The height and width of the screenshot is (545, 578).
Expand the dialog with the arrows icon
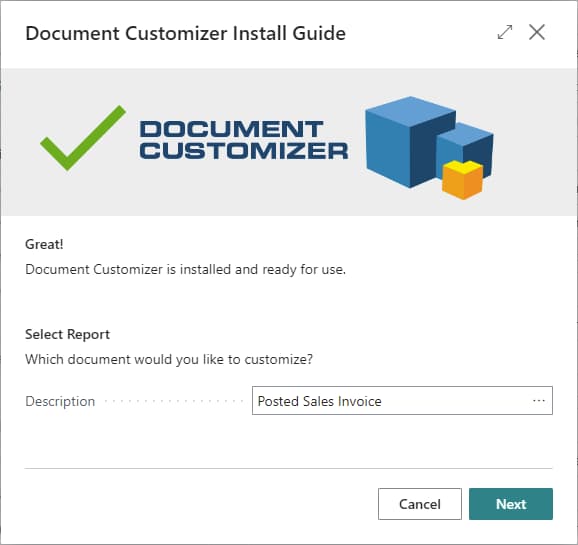pyautogui.click(x=505, y=32)
